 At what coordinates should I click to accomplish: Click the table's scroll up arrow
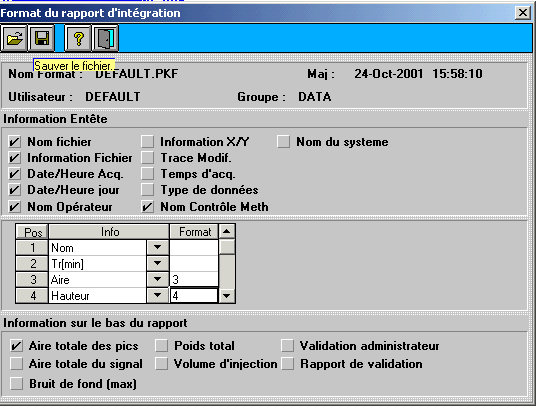227,231
